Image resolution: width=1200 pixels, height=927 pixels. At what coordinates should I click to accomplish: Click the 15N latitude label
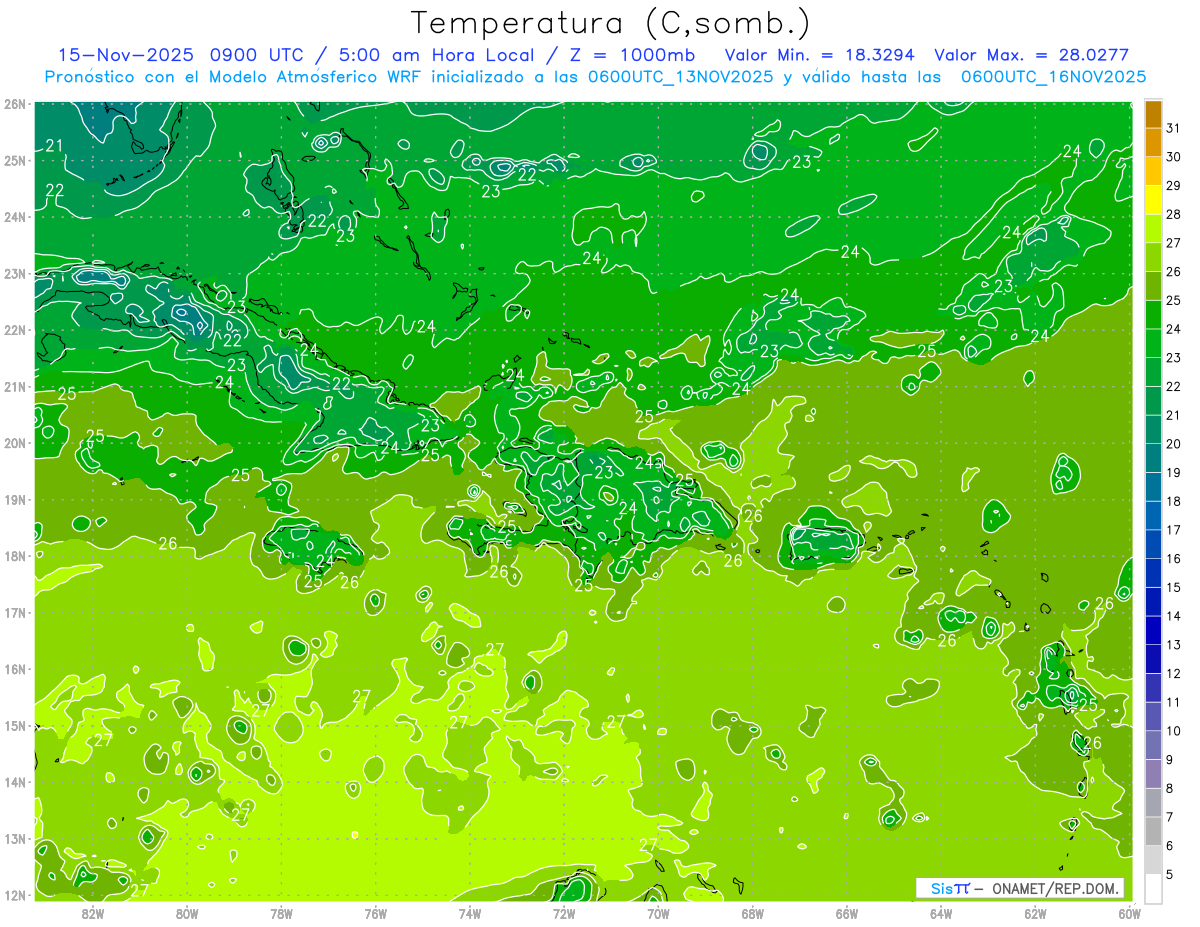tap(15, 726)
